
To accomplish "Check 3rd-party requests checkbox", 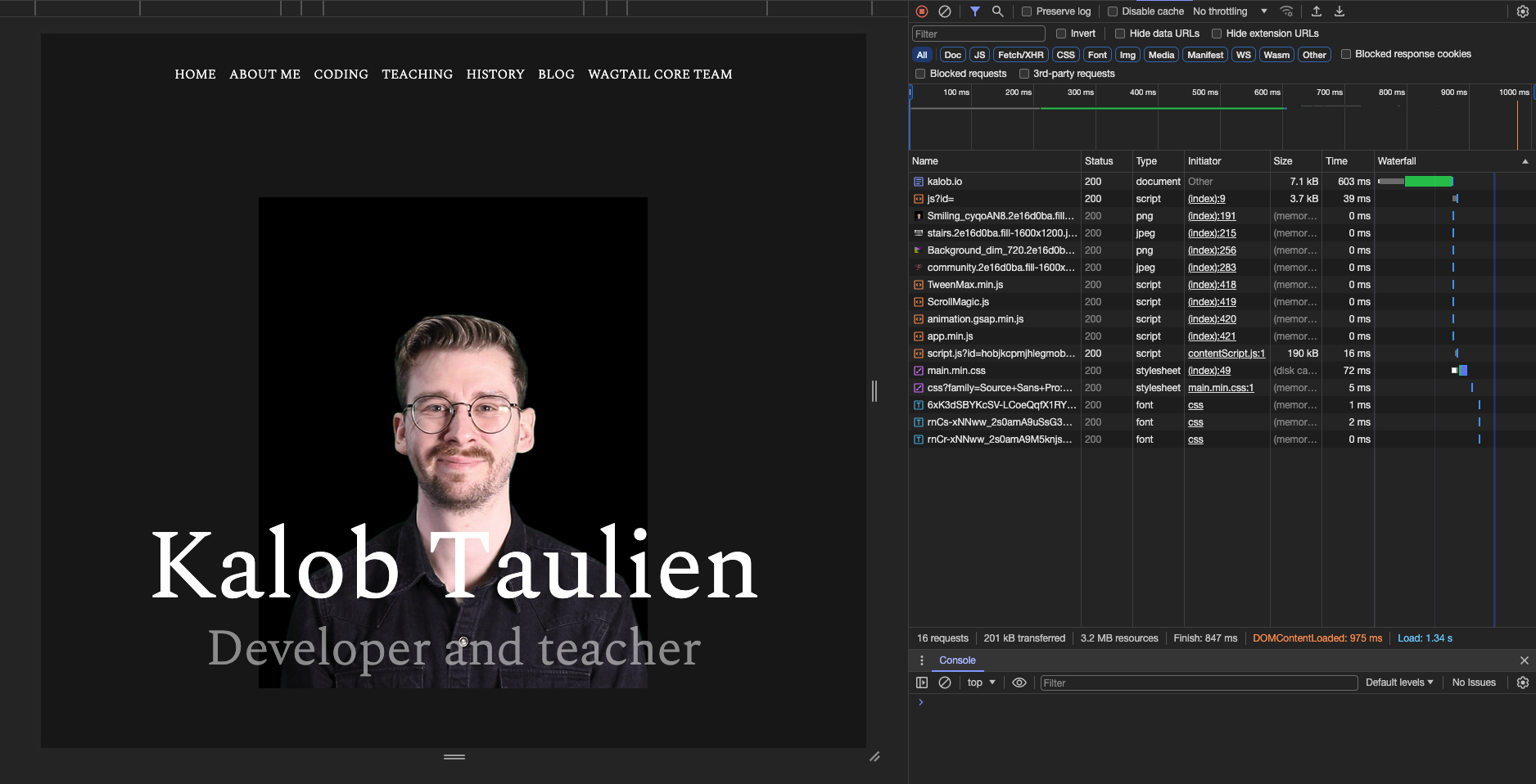I will 1024,74.
